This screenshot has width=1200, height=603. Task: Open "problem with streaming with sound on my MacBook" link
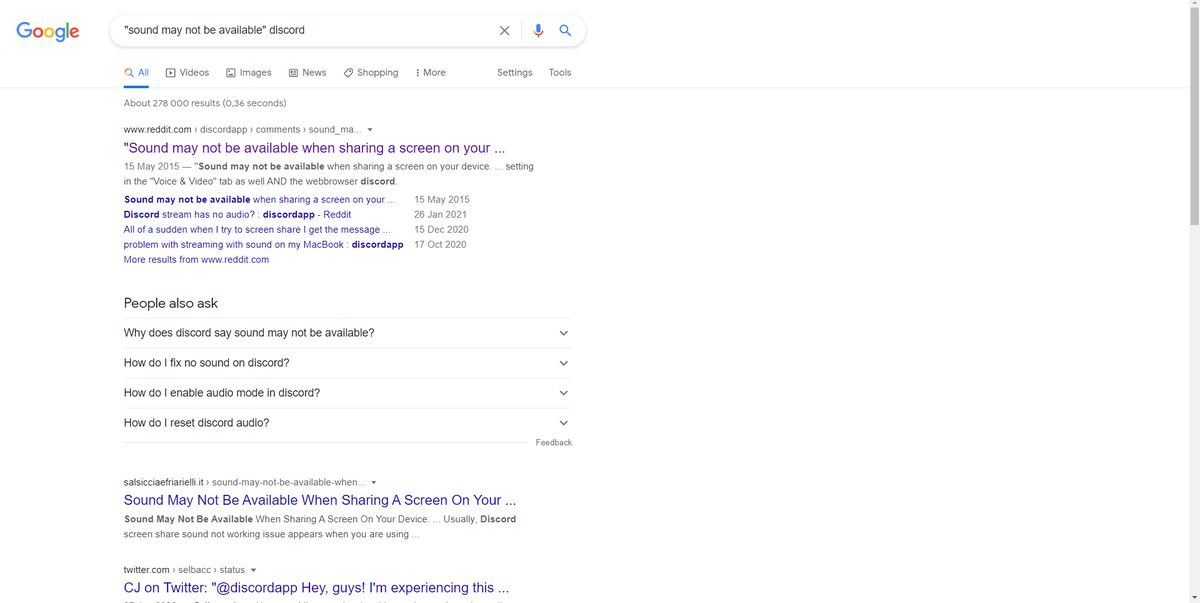click(x=264, y=245)
